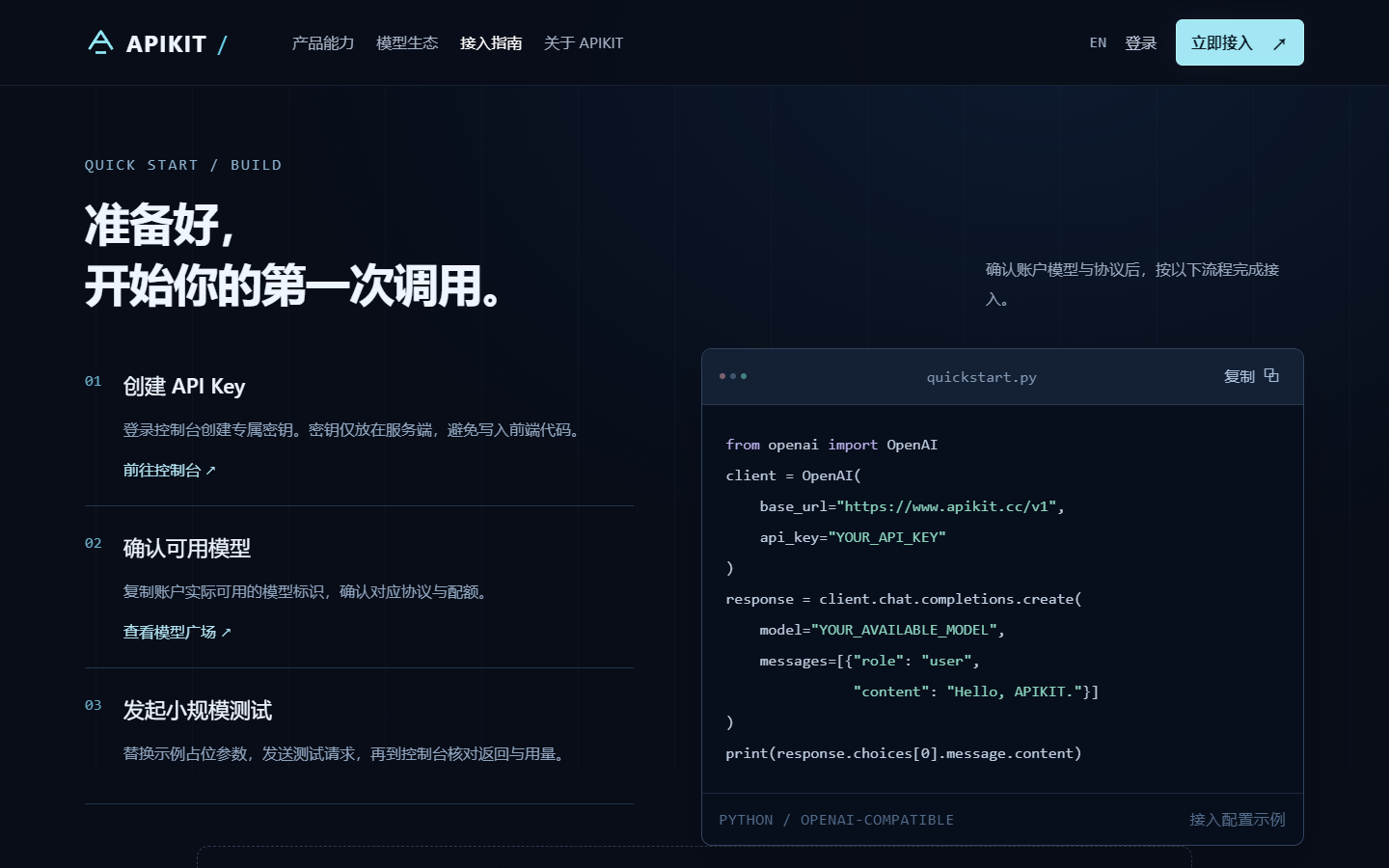This screenshot has height=868, width=1389.
Task: Click the 复制 button label
Action: (1239, 376)
